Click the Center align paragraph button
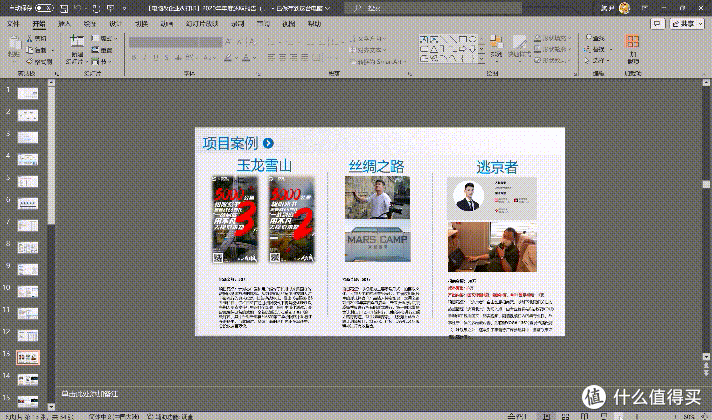The height and width of the screenshot is (420, 712). [x=282, y=57]
